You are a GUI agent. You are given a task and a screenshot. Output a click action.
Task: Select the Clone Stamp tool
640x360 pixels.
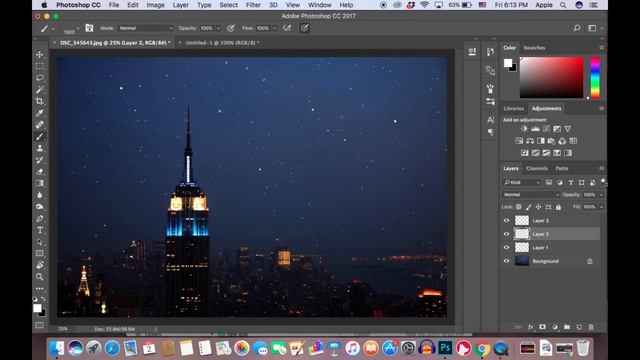[40, 148]
